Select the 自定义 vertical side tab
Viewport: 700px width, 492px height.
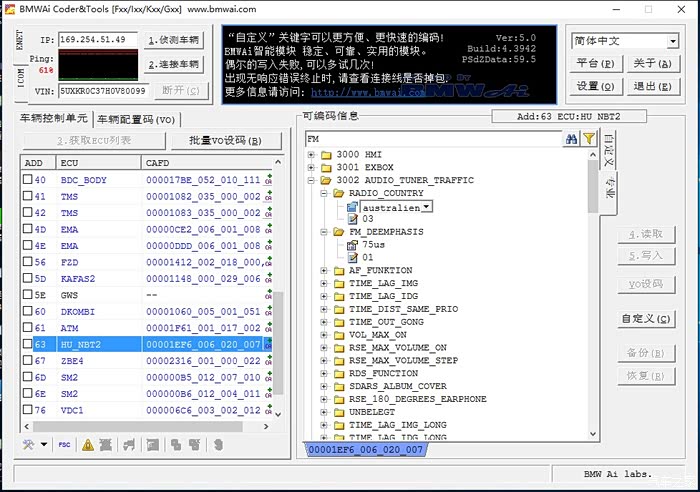point(609,148)
